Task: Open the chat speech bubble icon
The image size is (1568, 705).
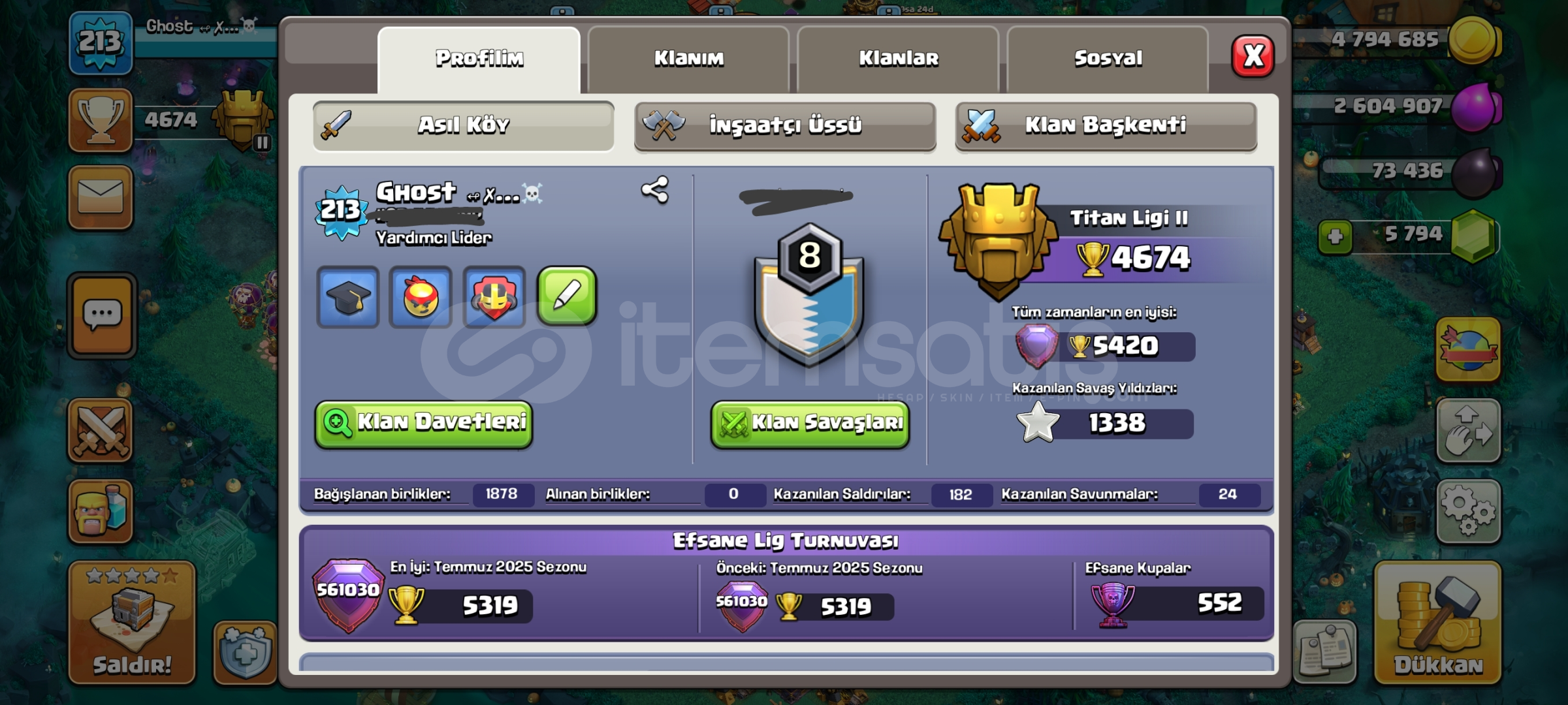Action: pyautogui.click(x=102, y=316)
